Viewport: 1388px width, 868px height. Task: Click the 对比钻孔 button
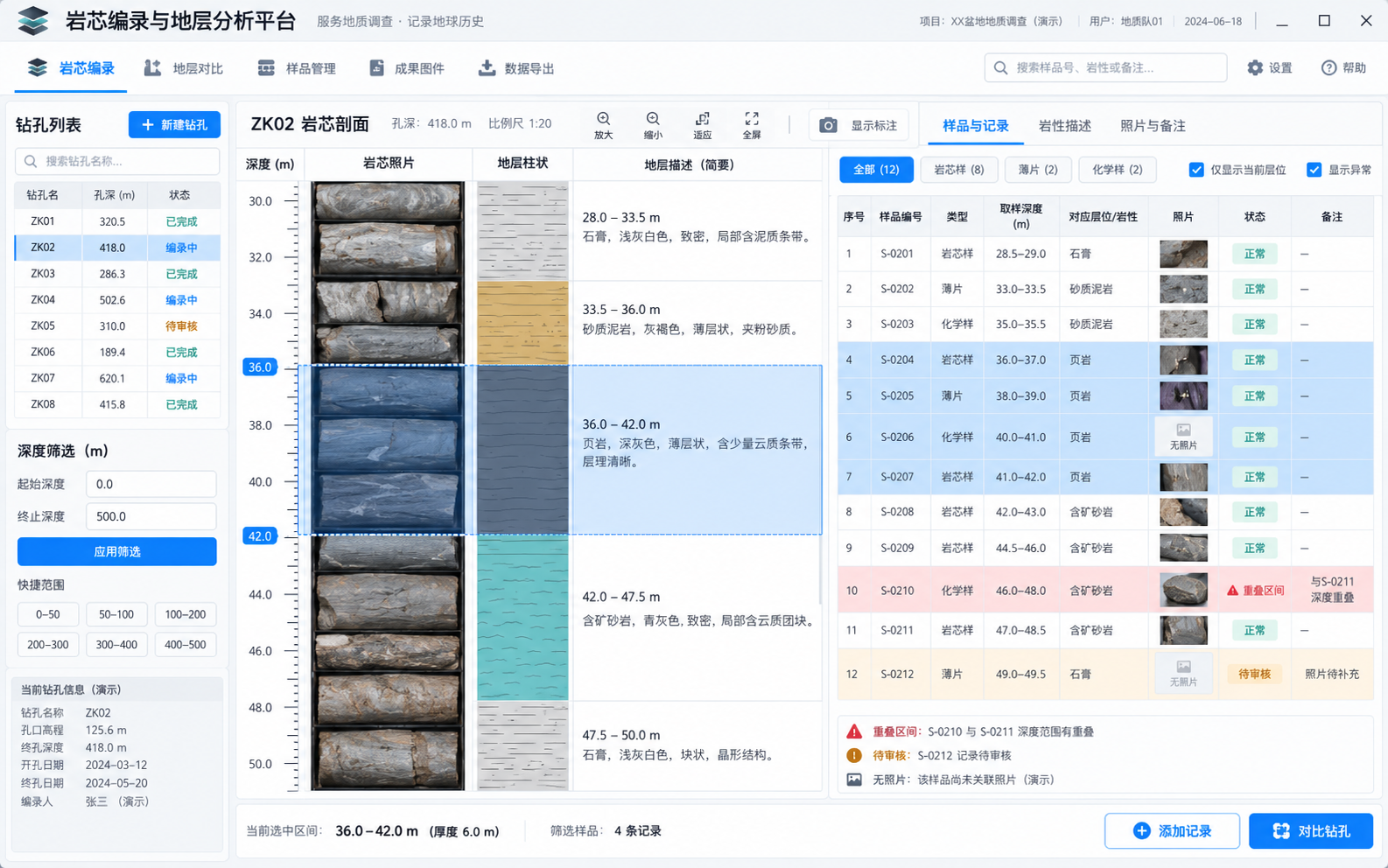tap(1311, 831)
